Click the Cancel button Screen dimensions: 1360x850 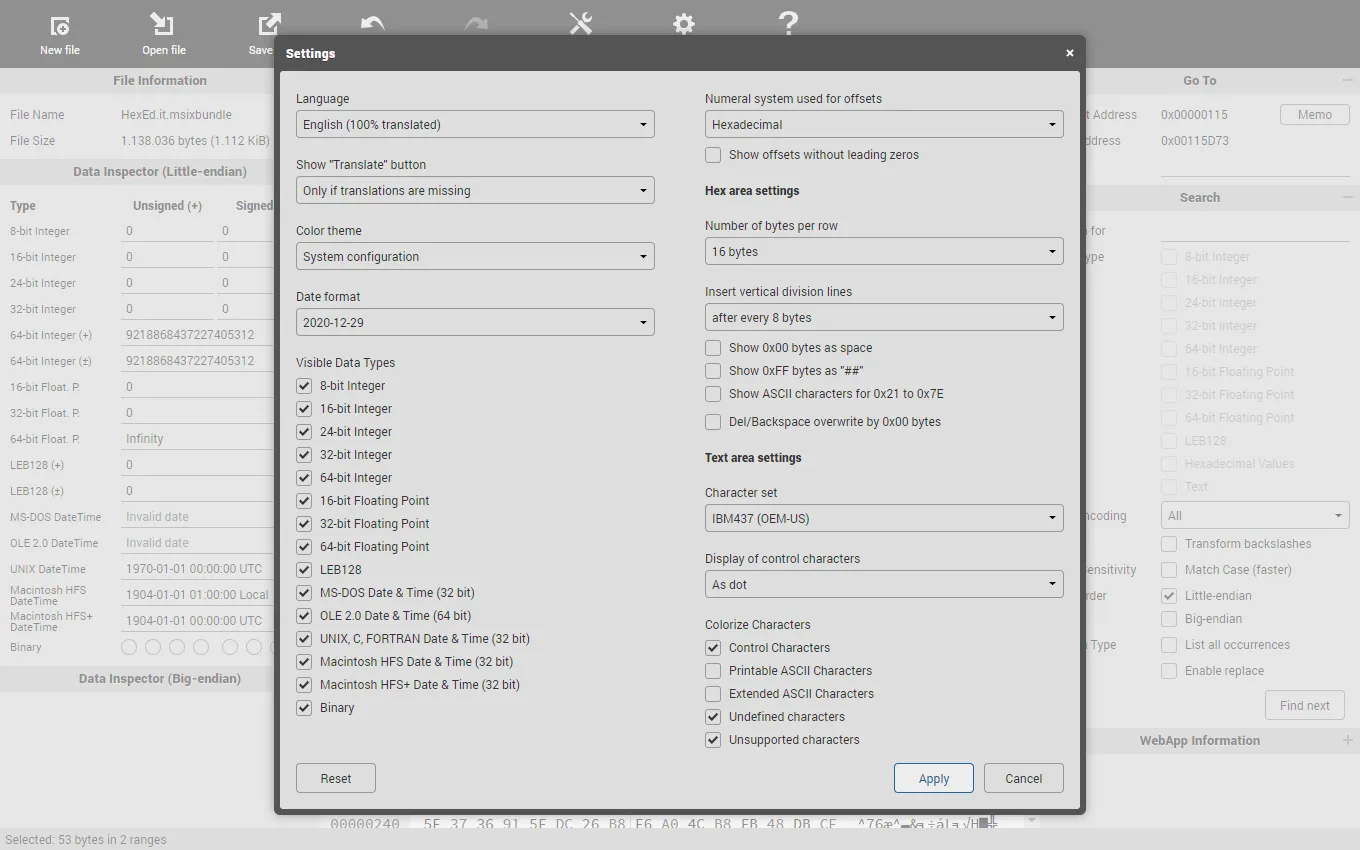tap(1024, 778)
